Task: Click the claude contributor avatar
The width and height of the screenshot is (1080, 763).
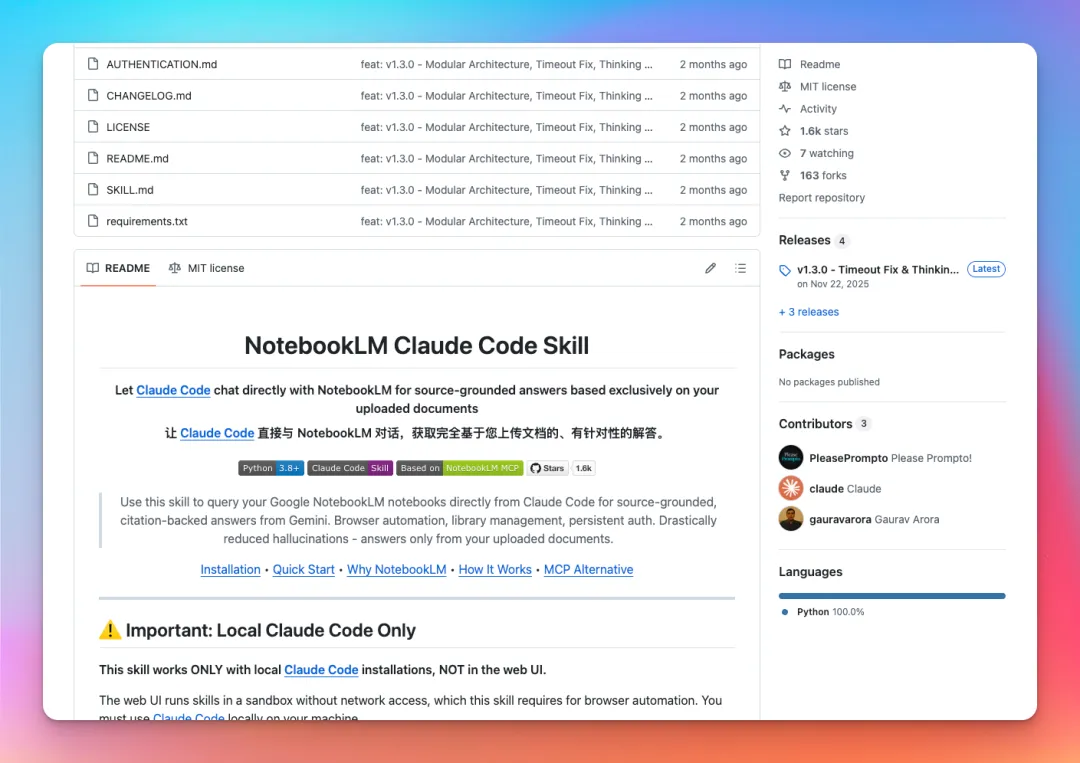Action: point(791,489)
